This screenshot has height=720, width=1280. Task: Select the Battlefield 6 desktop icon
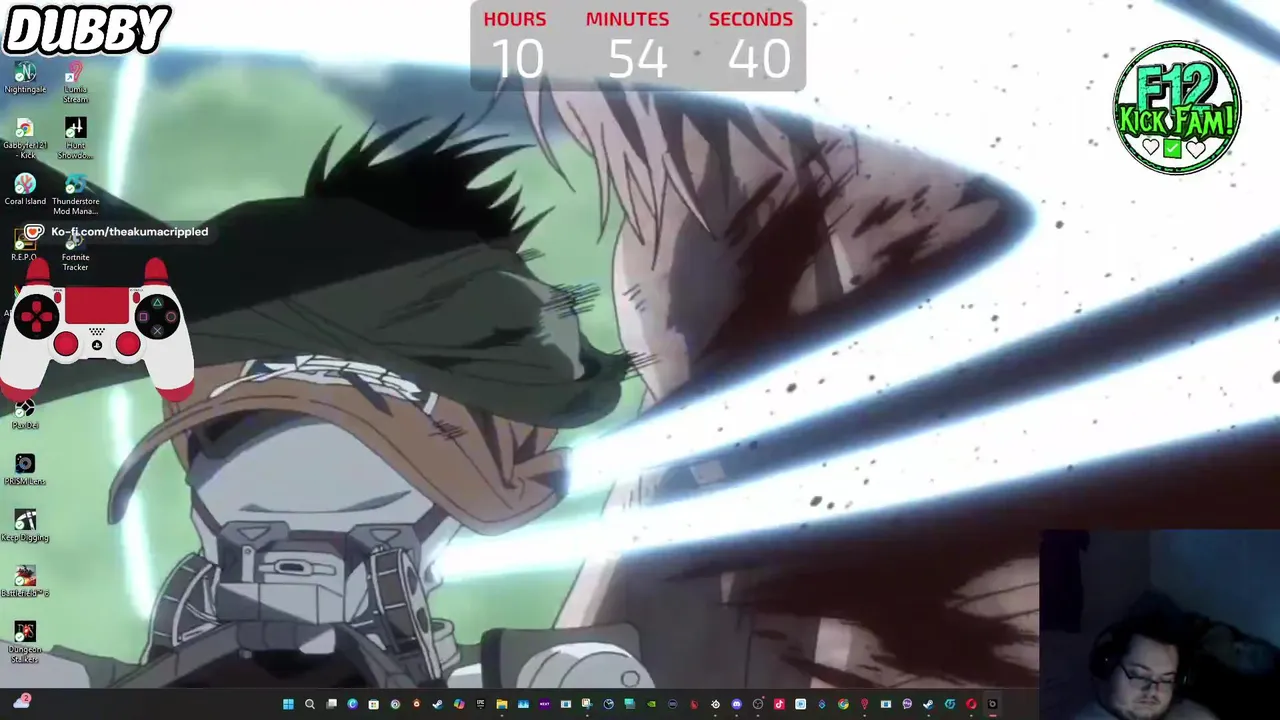[x=25, y=581]
